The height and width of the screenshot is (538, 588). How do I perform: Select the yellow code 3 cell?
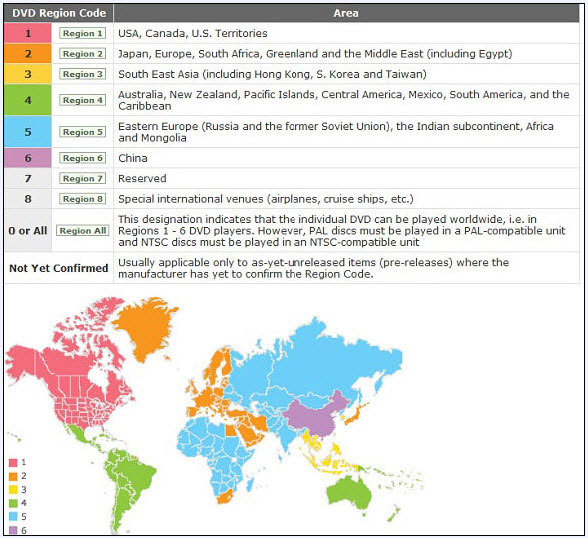28,74
